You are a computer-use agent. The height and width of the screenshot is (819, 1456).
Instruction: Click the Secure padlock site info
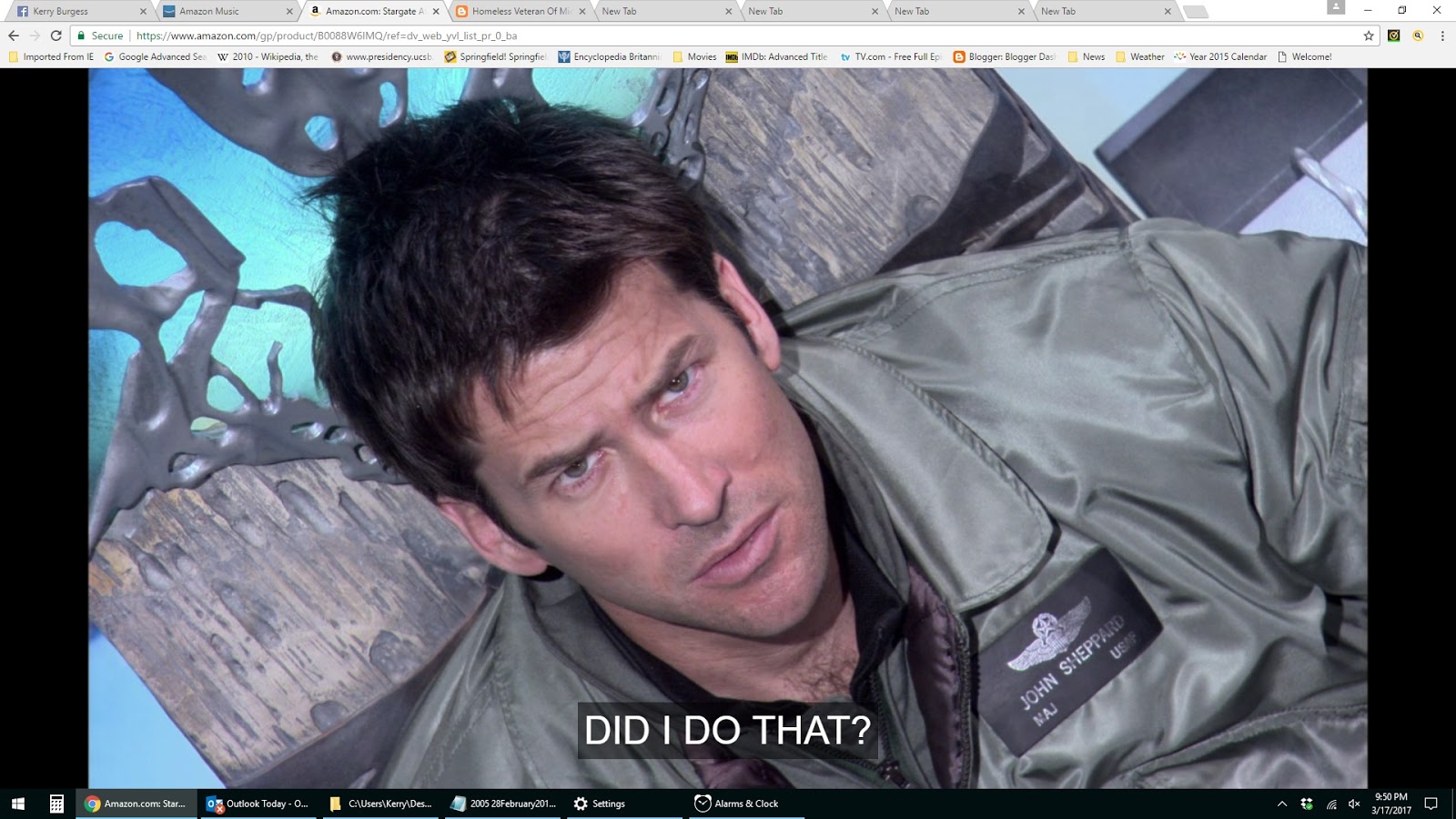100,35
